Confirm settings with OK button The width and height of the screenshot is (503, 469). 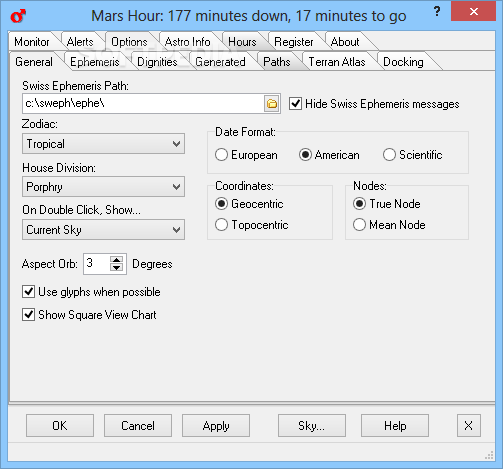(60, 426)
